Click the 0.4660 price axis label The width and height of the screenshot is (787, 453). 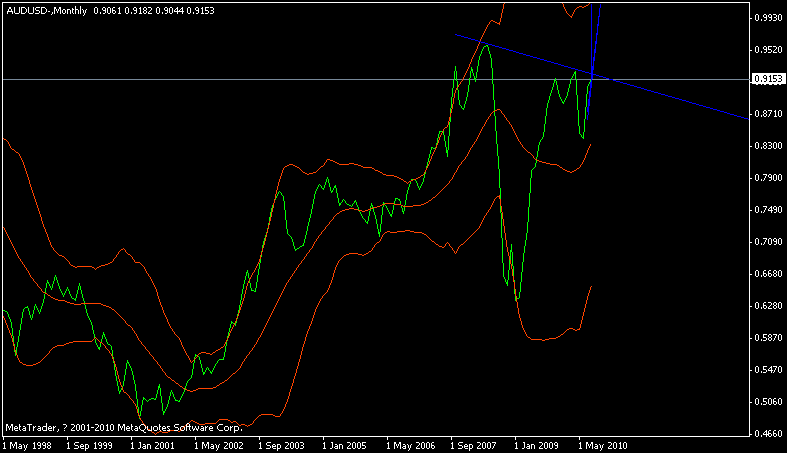coord(768,433)
